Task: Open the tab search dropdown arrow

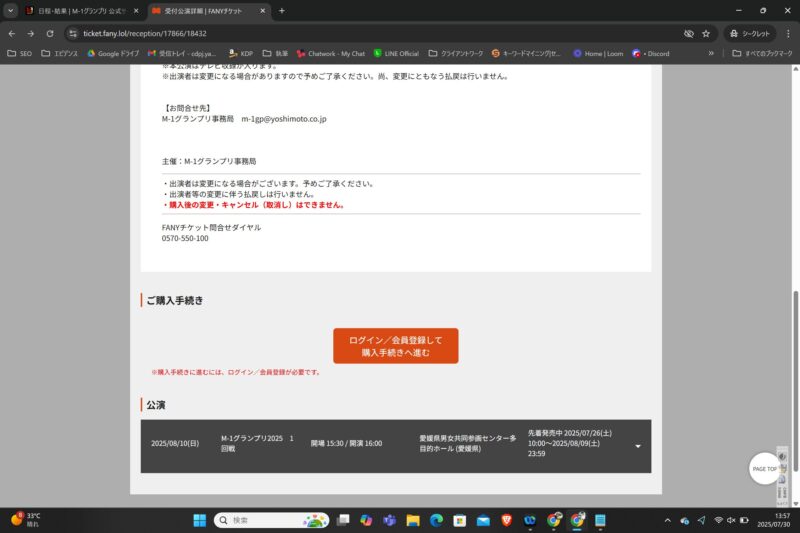Action: coord(10,11)
